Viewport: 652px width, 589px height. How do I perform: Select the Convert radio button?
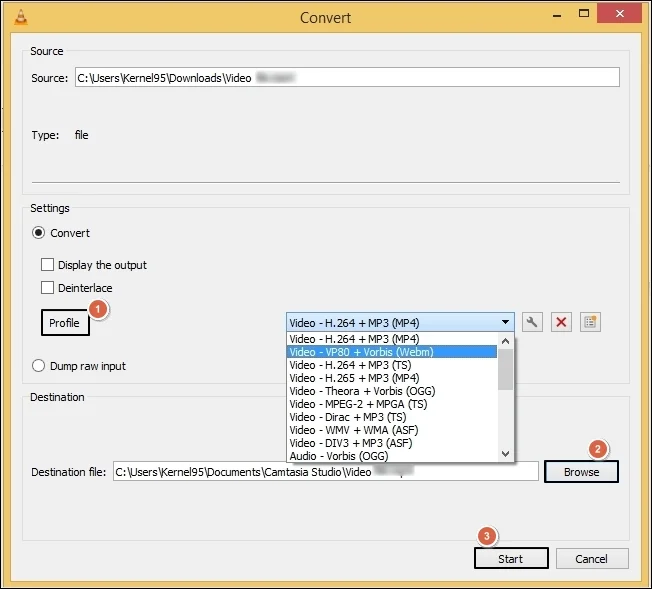(x=40, y=233)
